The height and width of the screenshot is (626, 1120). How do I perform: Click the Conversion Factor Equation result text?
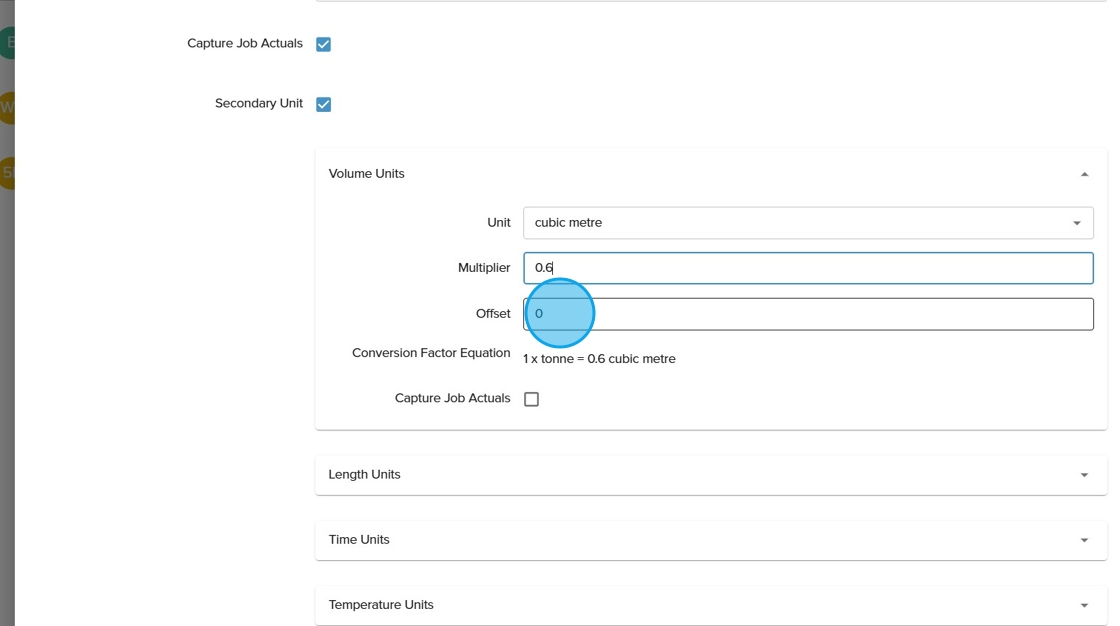pyautogui.click(x=599, y=359)
